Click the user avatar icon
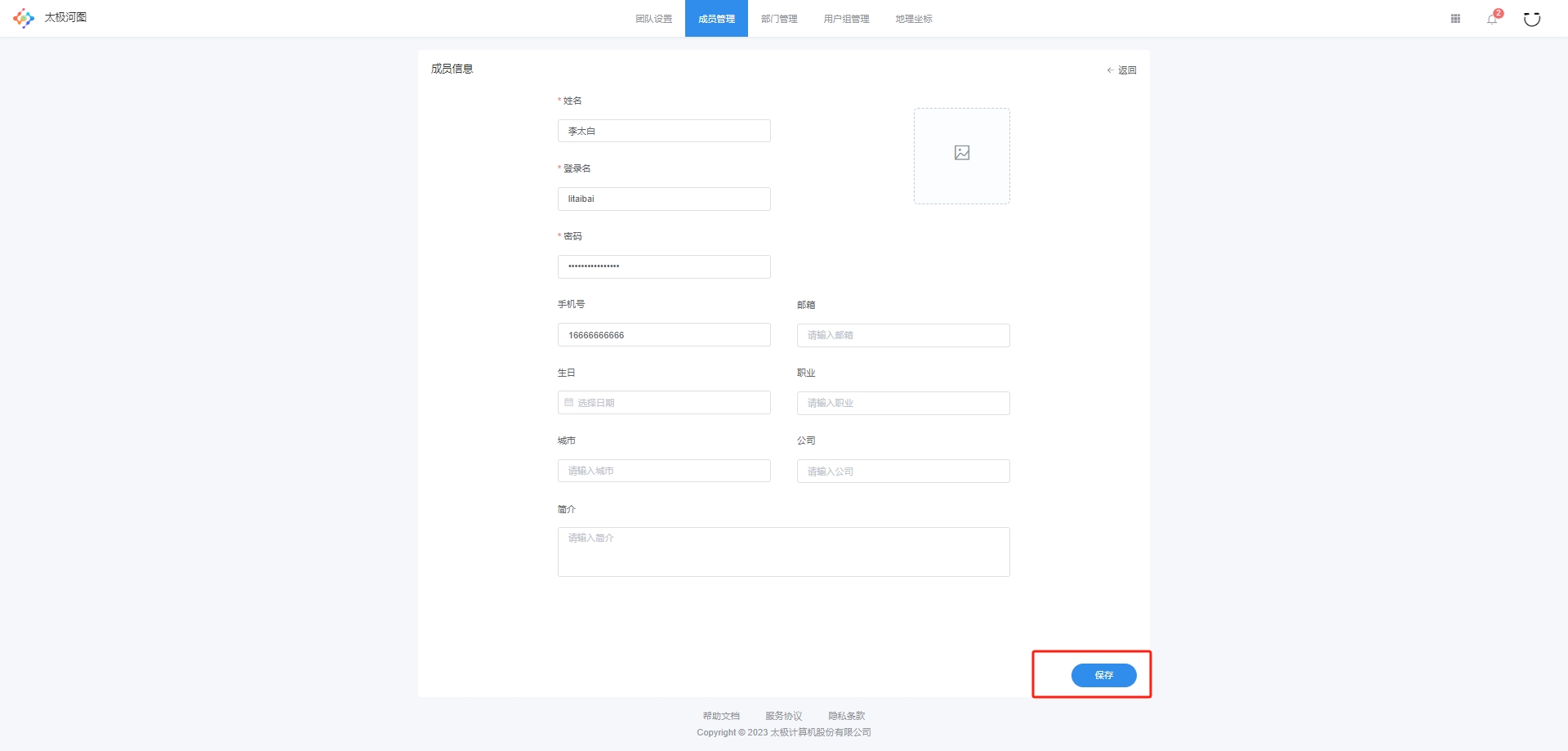 [1532, 19]
